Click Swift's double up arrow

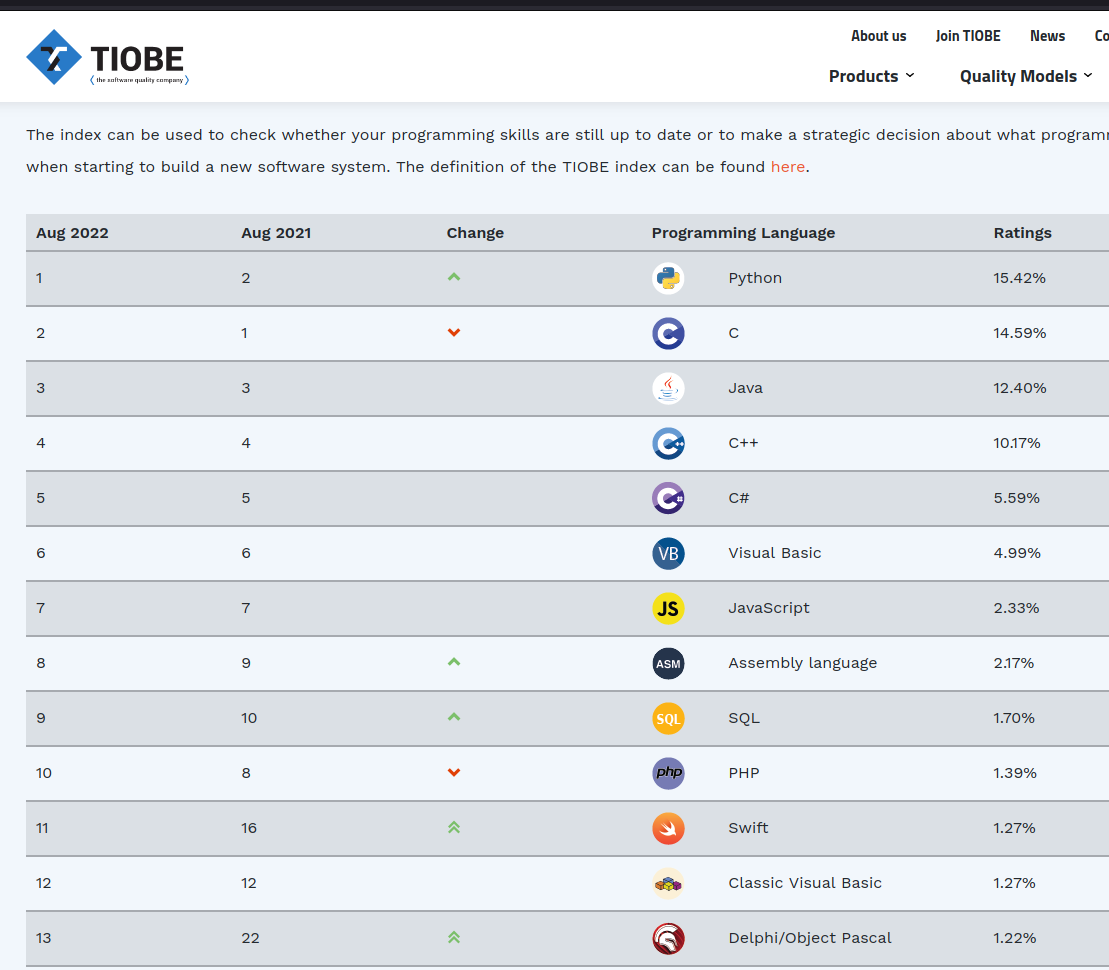pos(454,827)
